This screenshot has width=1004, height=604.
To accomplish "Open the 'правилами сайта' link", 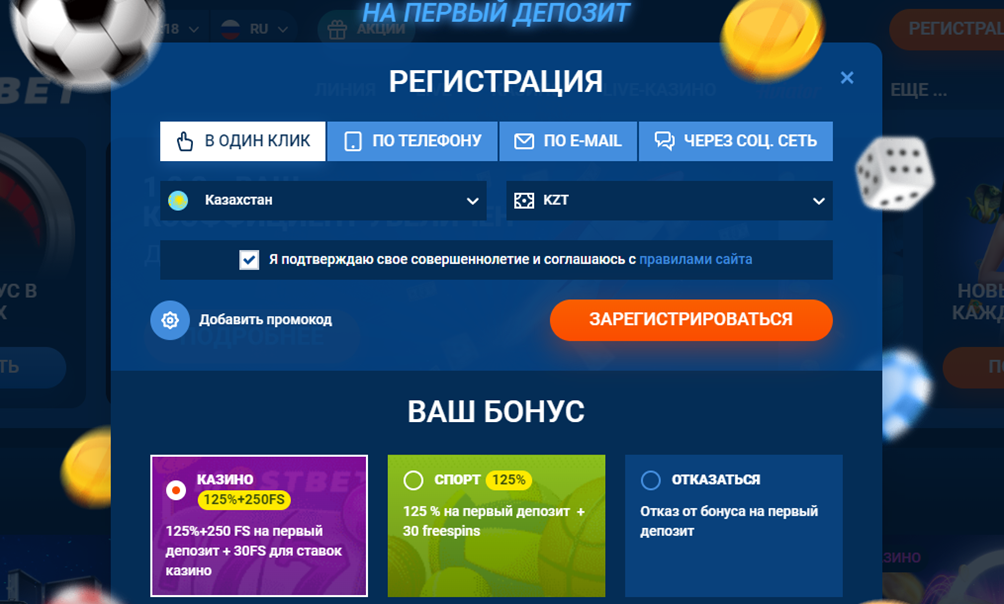I will click(695, 259).
